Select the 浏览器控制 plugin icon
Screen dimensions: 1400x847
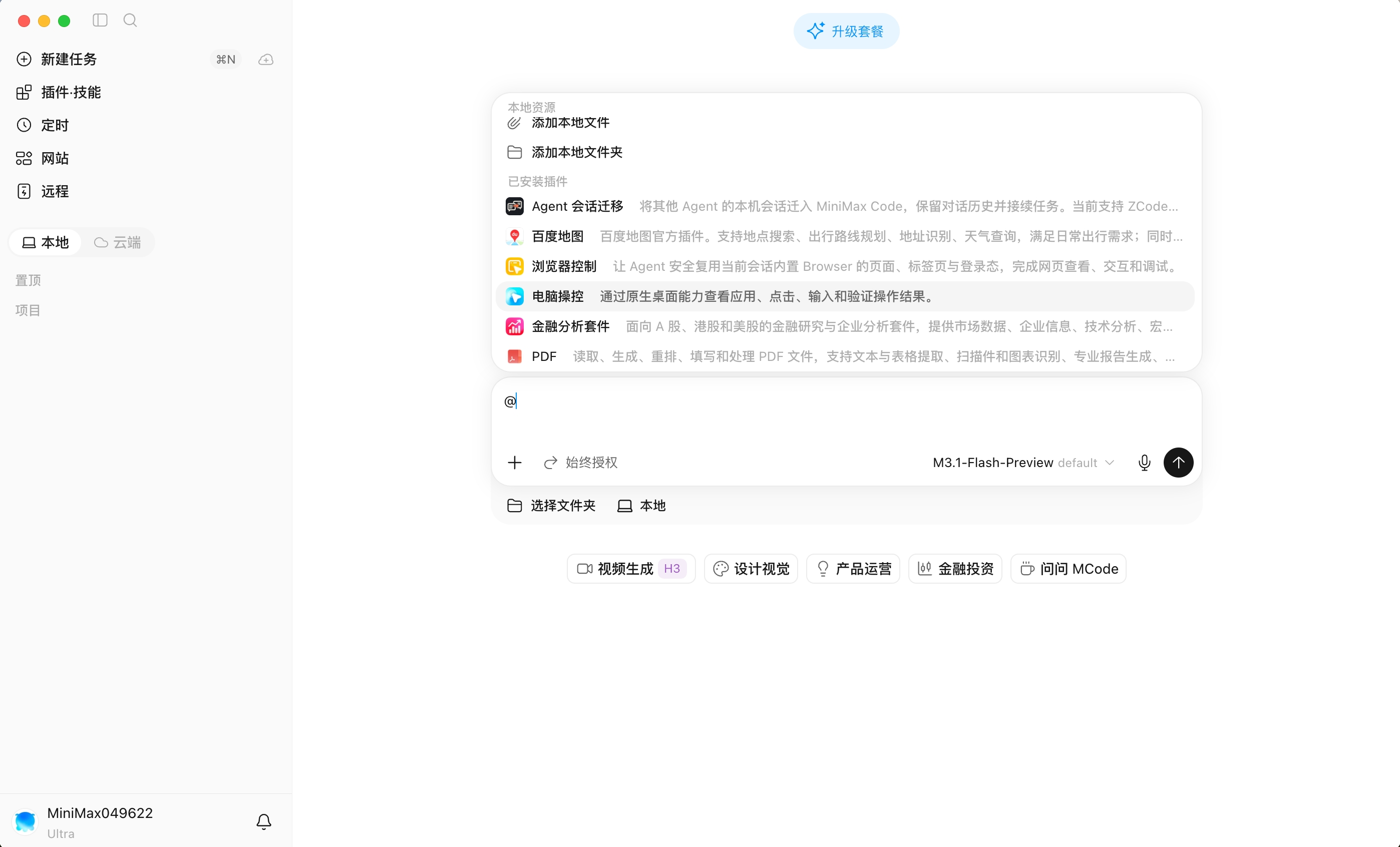click(x=514, y=266)
